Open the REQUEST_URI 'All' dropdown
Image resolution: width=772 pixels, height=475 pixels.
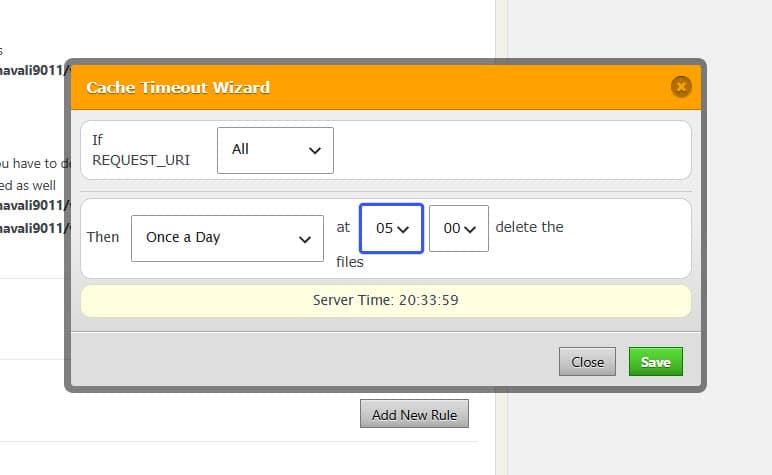275,150
